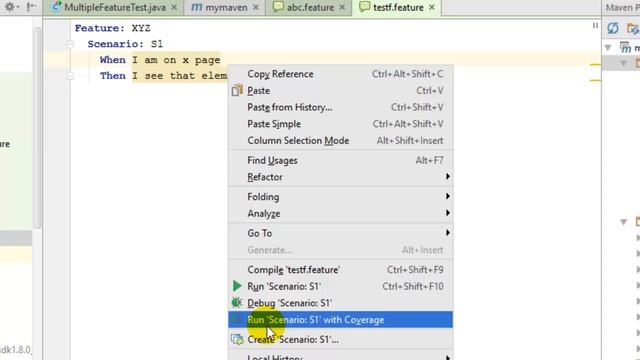Viewport: 640px width, 360px height.
Task: Expand the Folding submenu arrow
Action: pos(448,196)
